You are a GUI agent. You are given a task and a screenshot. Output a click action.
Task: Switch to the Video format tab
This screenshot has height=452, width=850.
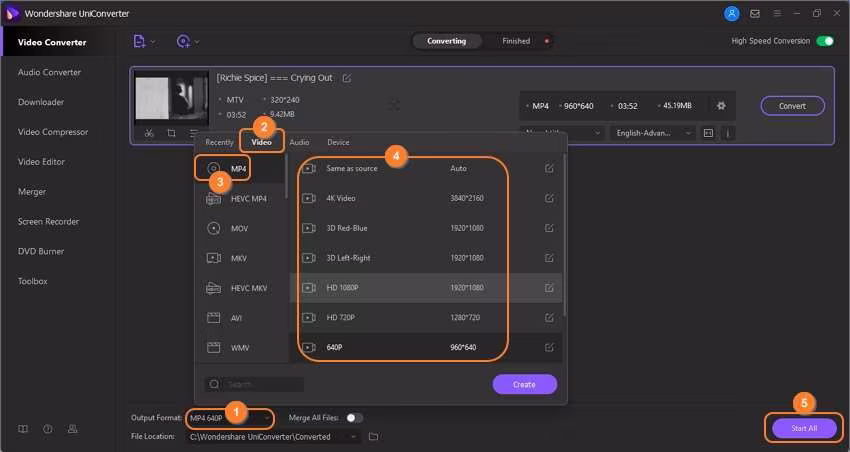(261, 142)
